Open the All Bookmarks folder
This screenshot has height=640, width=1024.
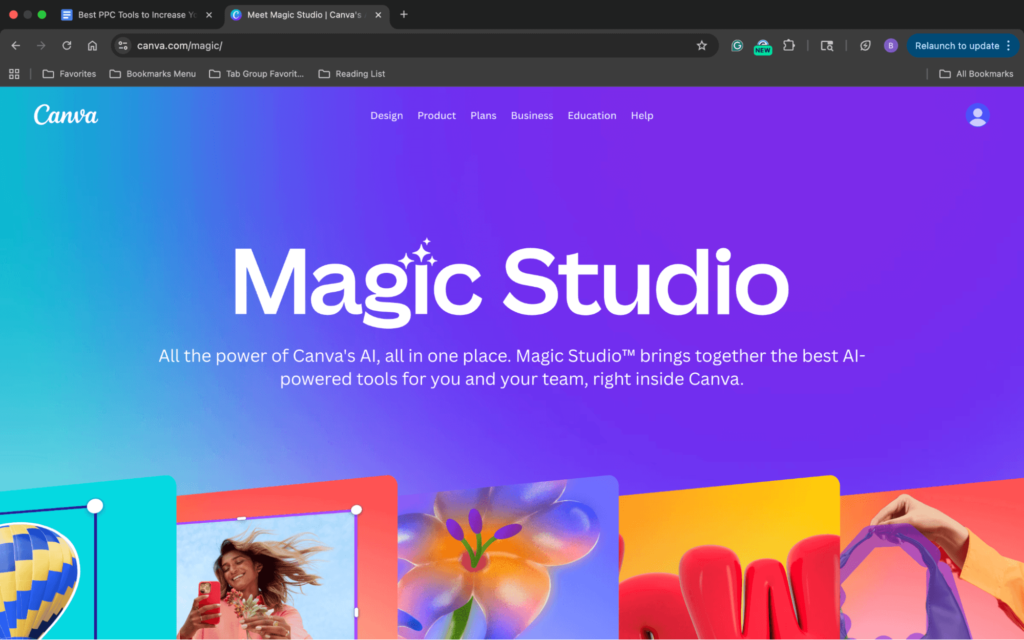[x=976, y=74]
